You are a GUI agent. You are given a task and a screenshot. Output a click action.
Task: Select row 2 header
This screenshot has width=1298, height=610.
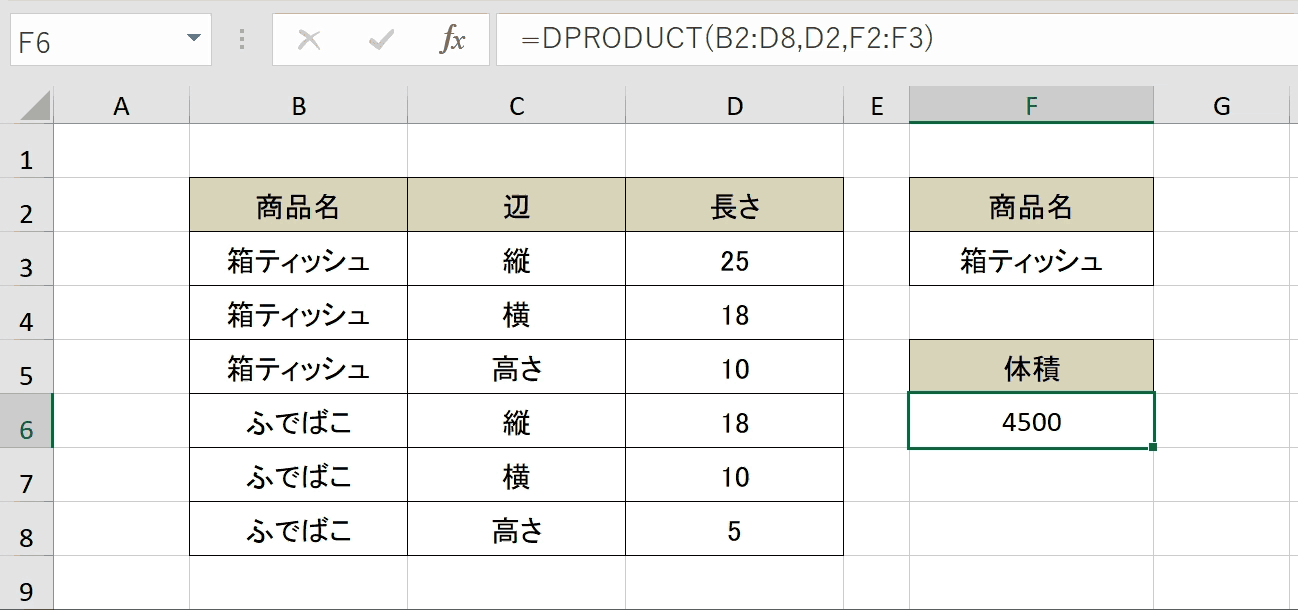pyautogui.click(x=26, y=205)
